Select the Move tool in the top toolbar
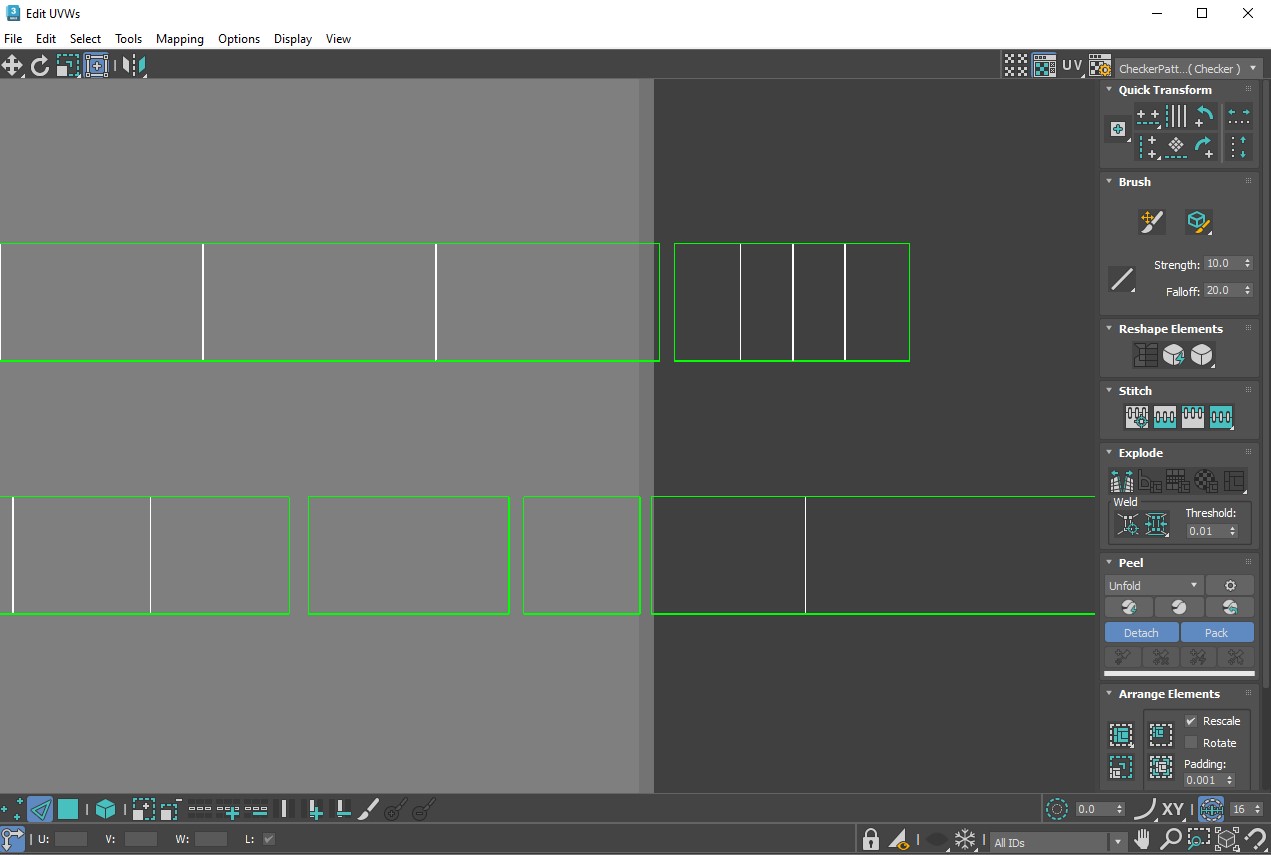The height and width of the screenshot is (855, 1271). [x=13, y=65]
